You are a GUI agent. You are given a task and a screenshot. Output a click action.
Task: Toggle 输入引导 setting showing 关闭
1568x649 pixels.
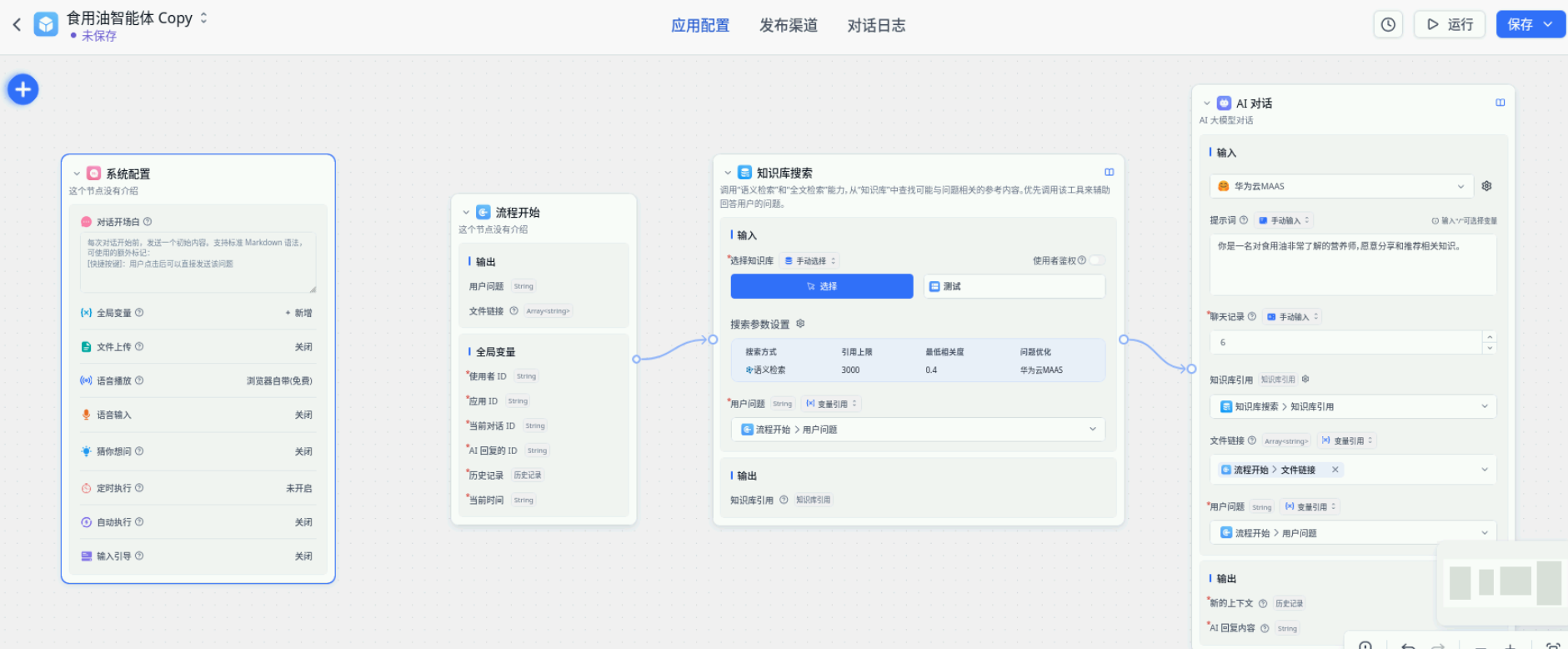303,556
